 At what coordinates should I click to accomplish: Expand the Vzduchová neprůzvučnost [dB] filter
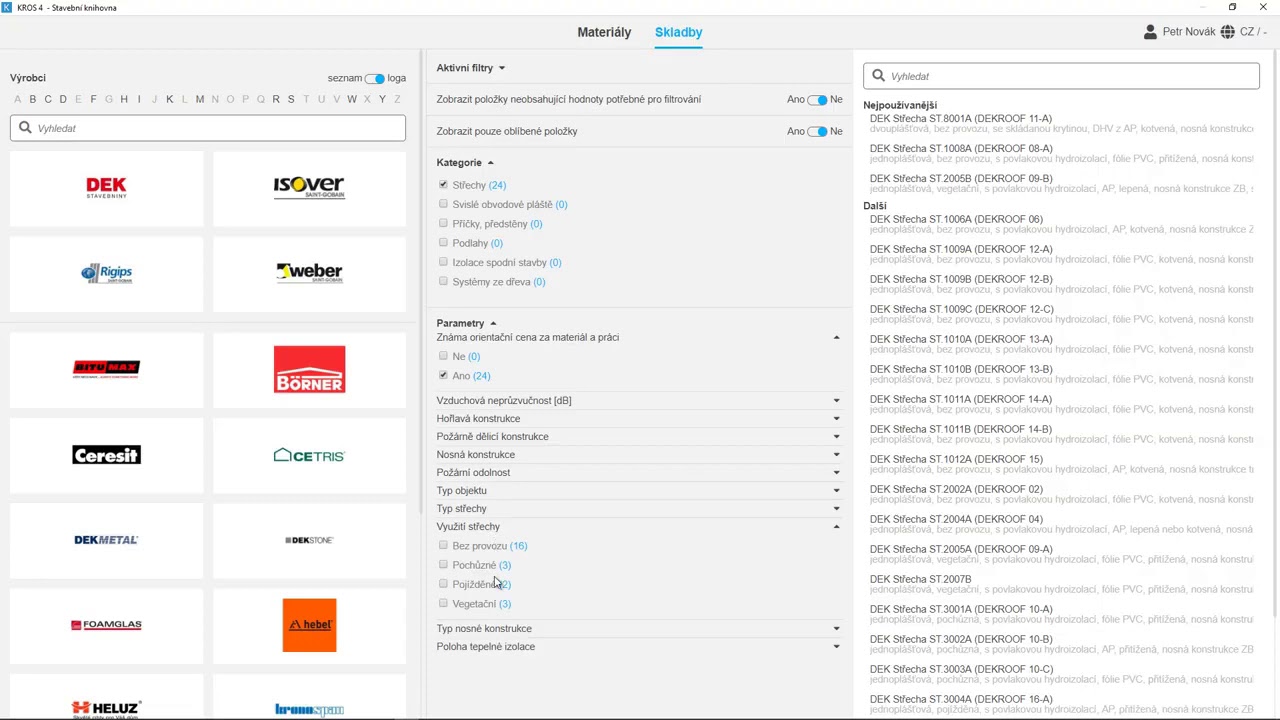click(836, 401)
